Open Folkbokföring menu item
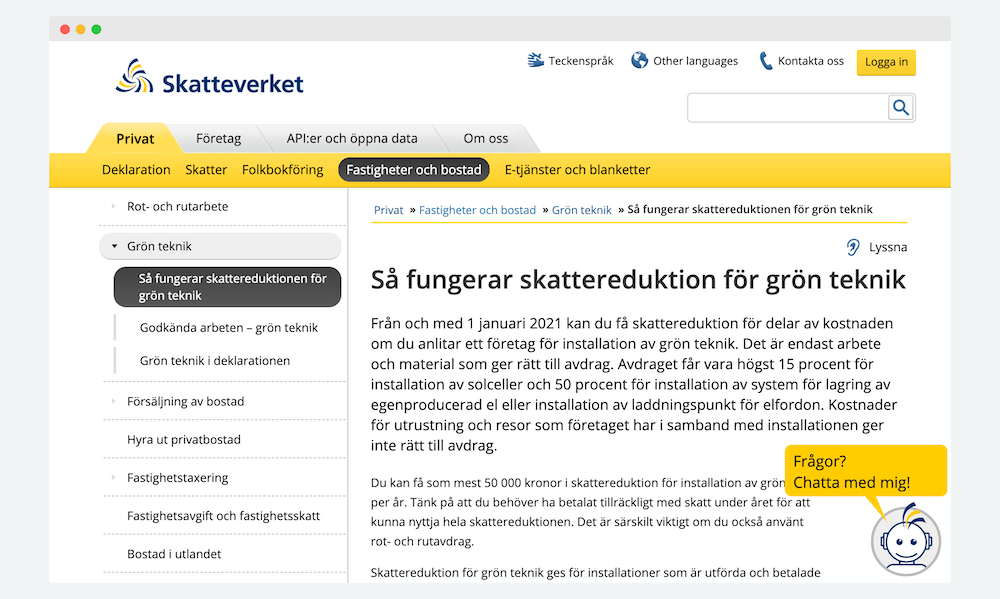1000x599 pixels. click(283, 170)
